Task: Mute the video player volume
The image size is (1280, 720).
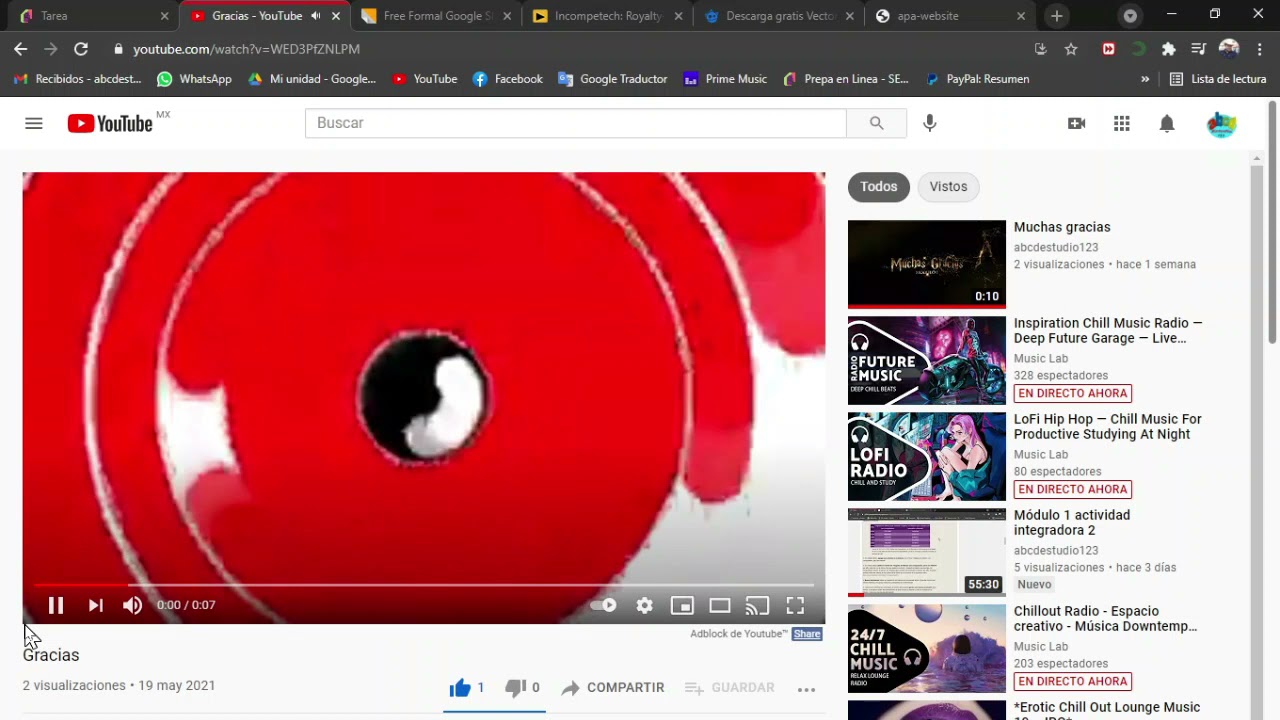Action: tap(133, 605)
